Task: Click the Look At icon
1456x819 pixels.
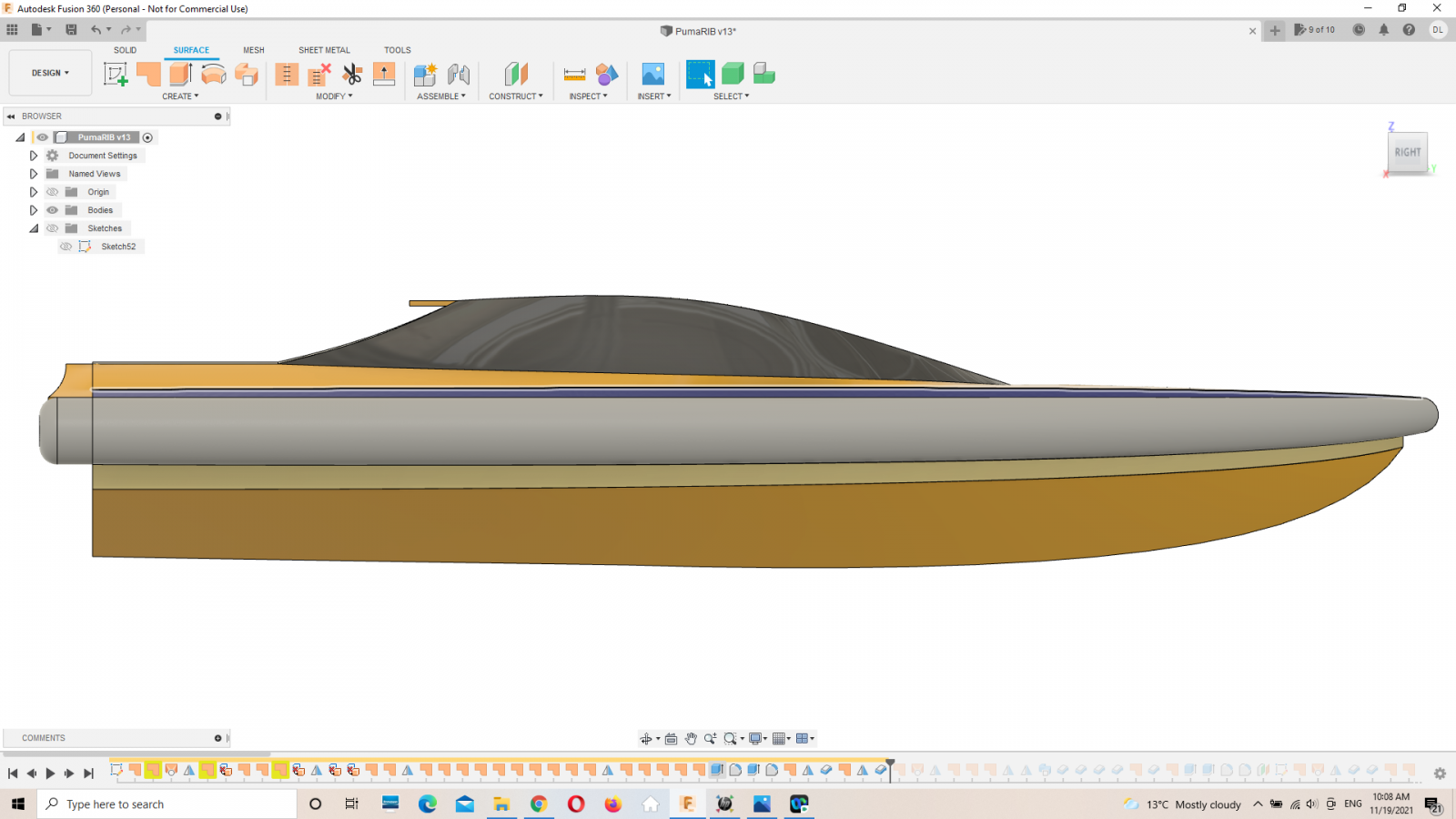Action: [x=671, y=739]
